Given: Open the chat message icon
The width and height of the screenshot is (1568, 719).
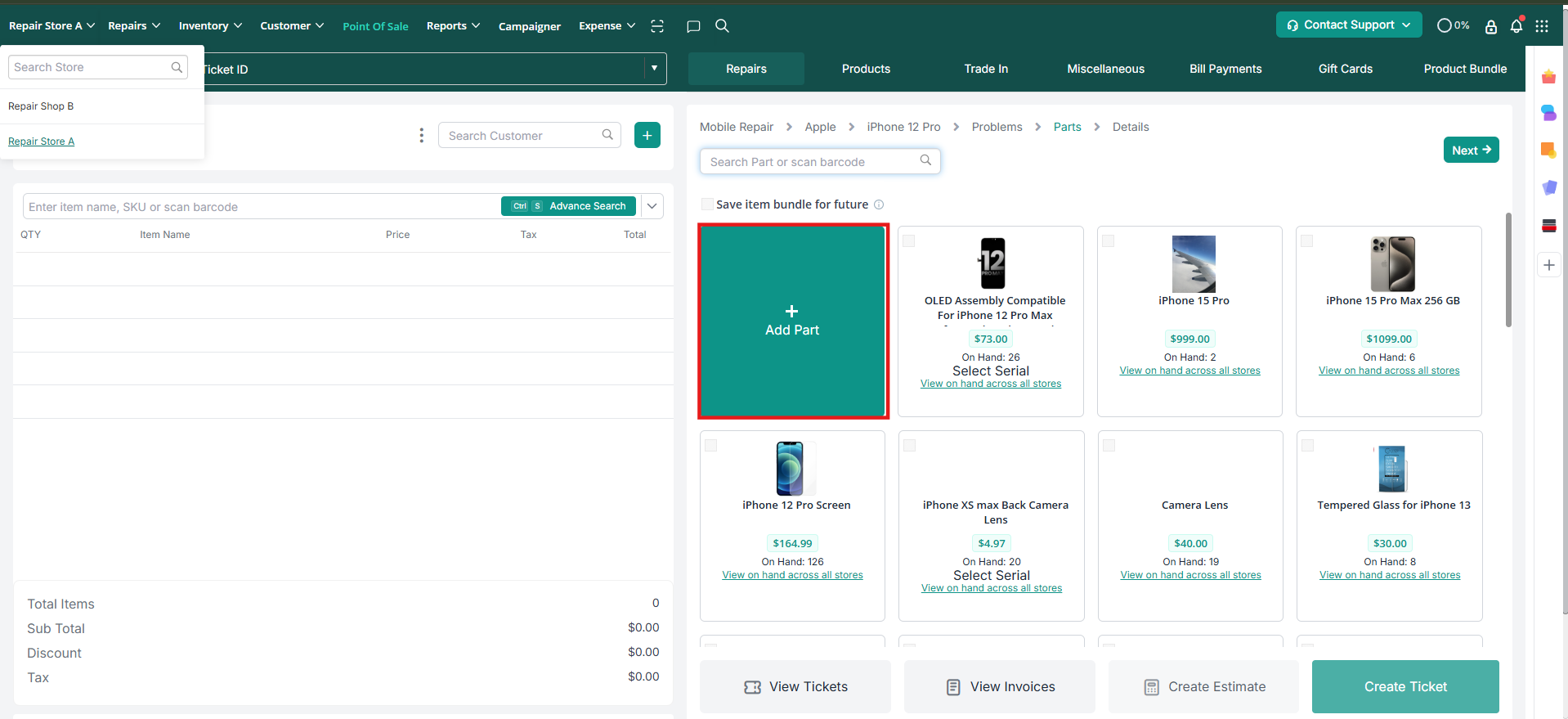Looking at the screenshot, I should tap(693, 26).
